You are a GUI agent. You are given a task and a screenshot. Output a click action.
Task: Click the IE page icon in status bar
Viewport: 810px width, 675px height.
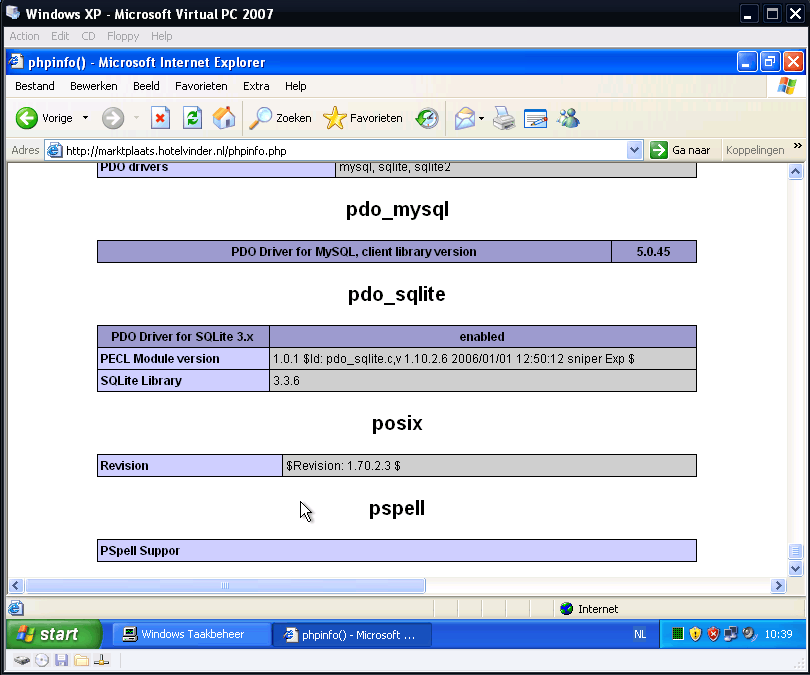point(15,608)
